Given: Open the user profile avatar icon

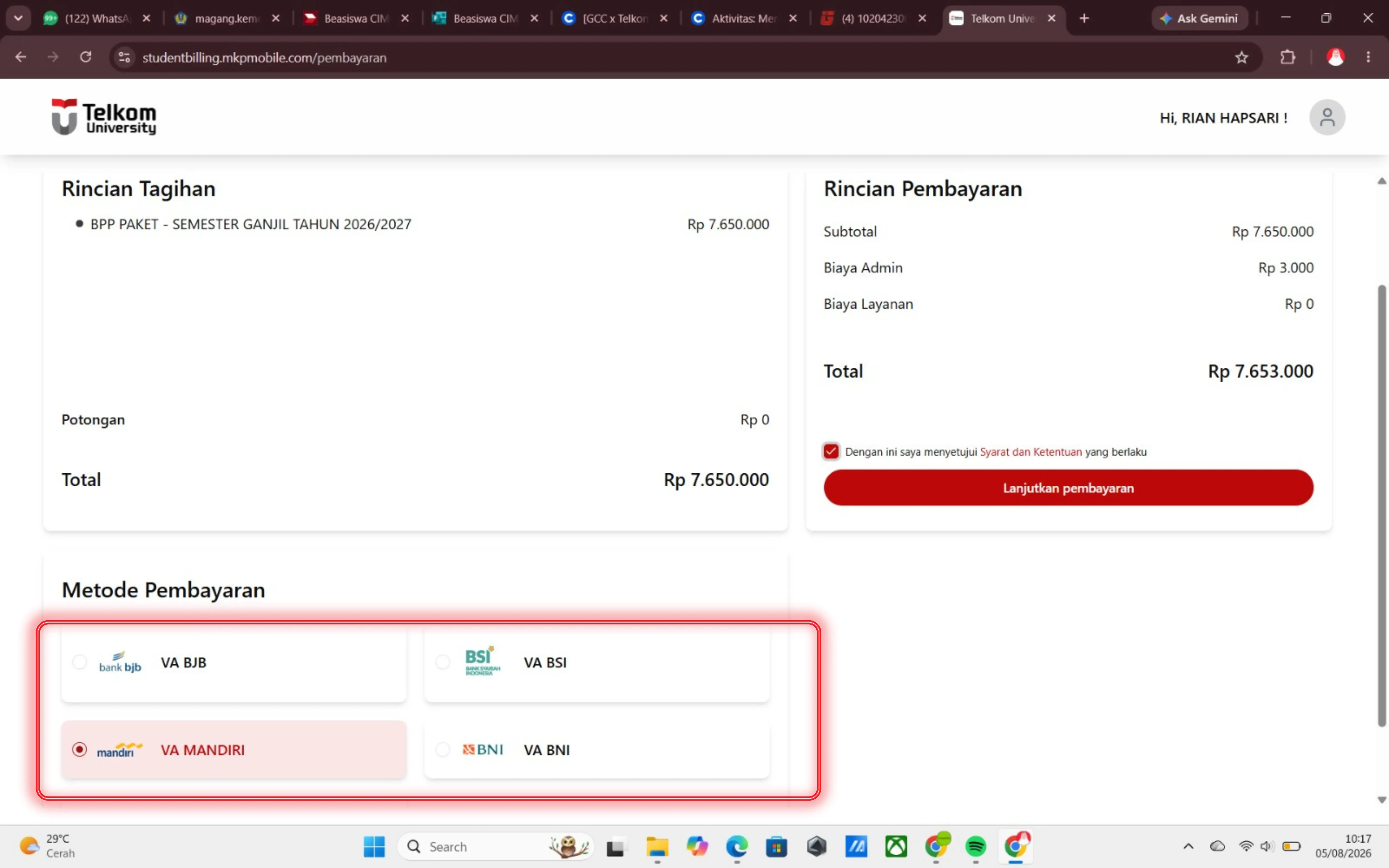Looking at the screenshot, I should point(1326,117).
